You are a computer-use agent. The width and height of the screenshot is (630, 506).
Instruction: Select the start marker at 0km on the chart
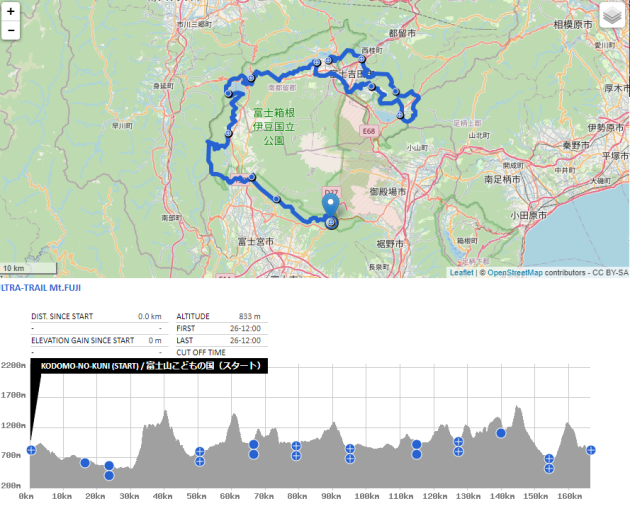pos(31,450)
